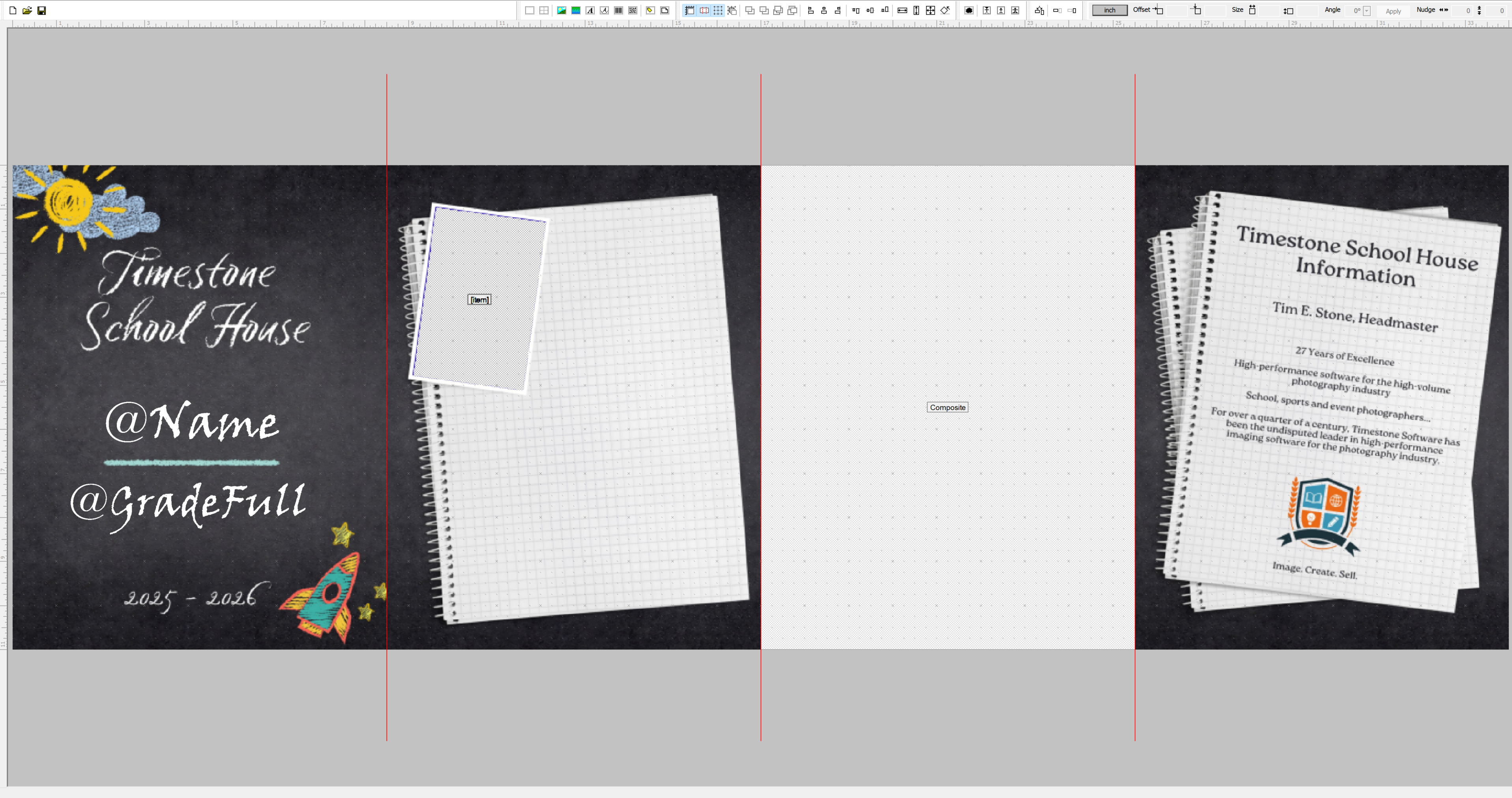The height and width of the screenshot is (798, 1512).
Task: Add an image object with landscape icon
Action: [x=562, y=10]
